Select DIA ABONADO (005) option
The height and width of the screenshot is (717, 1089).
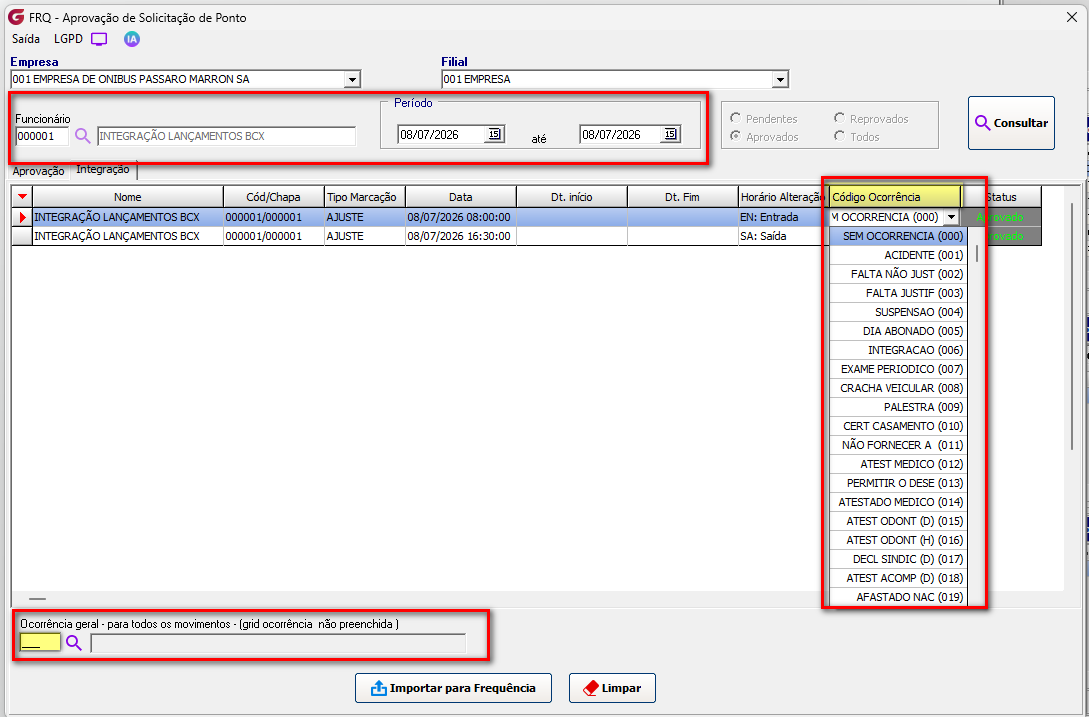[x=898, y=331]
